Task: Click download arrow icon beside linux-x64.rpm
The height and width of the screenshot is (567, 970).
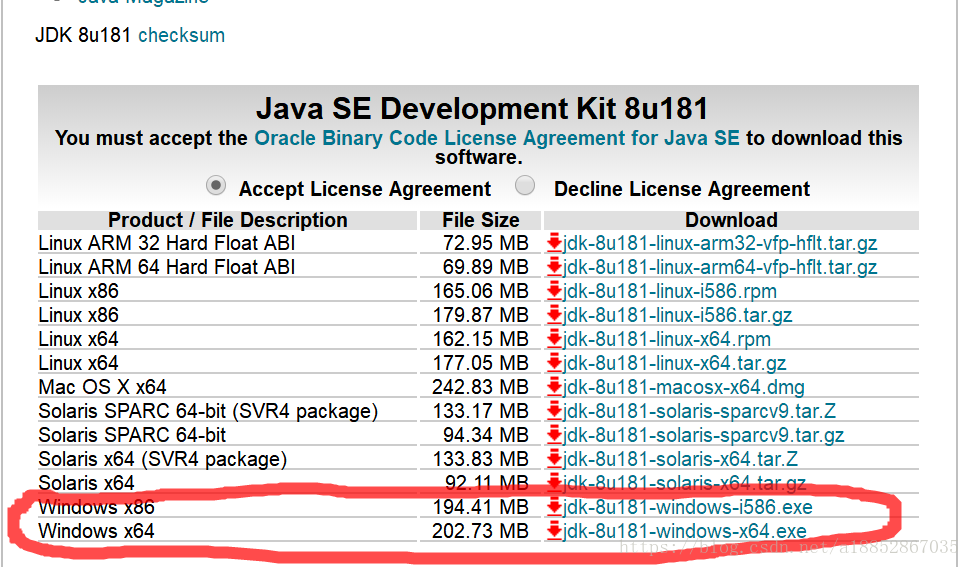Action: [554, 339]
